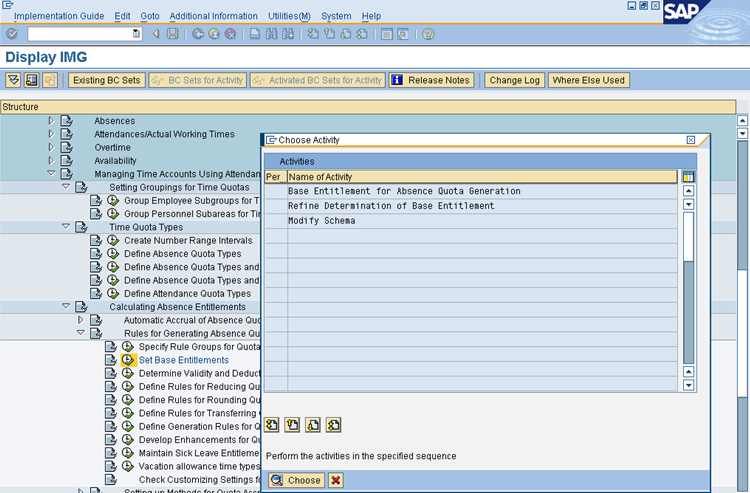The image size is (750, 493).
Task: Click the Help question mark icon
Action: 428,34
